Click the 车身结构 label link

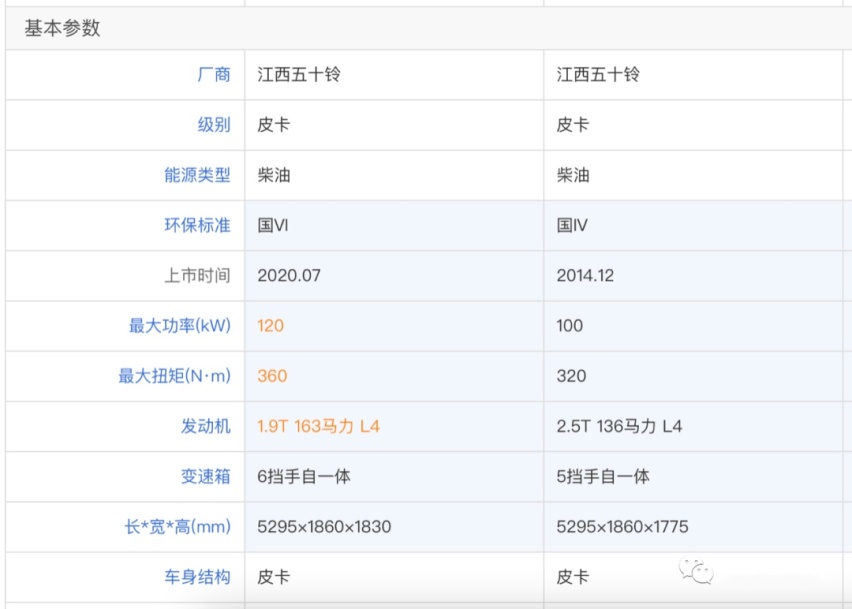point(197,577)
